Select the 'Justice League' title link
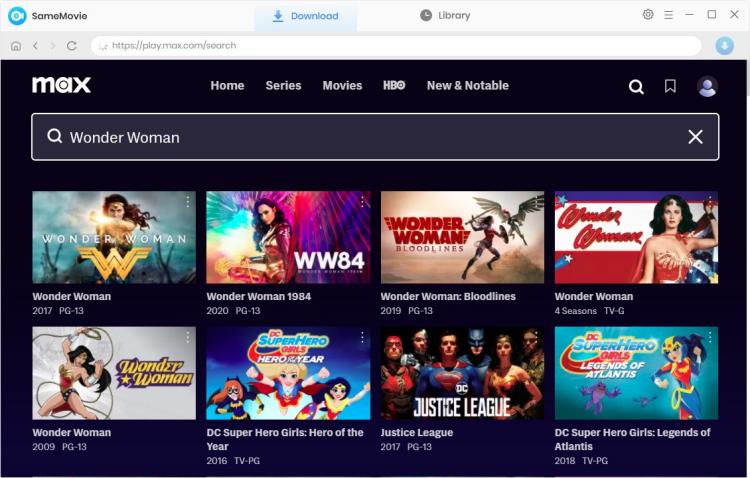The image size is (750, 478). pyautogui.click(x=417, y=433)
